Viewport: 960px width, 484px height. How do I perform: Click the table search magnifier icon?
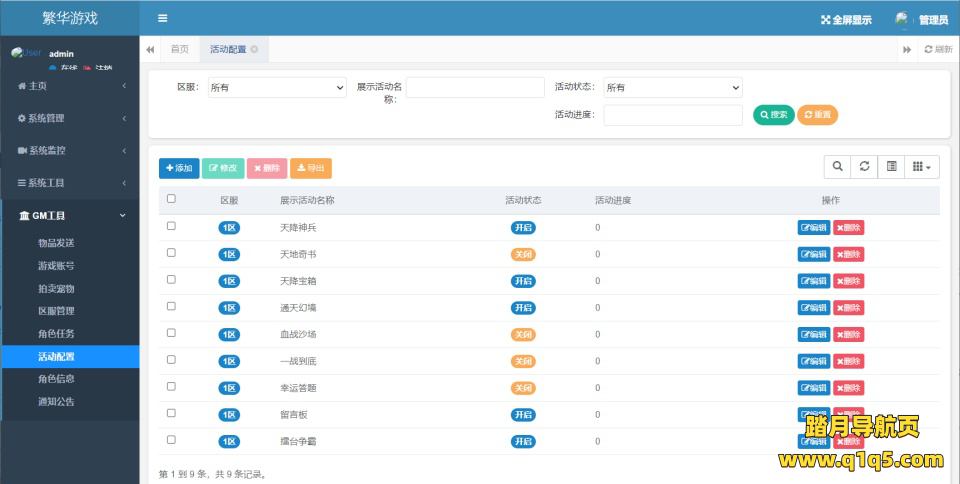click(837, 167)
